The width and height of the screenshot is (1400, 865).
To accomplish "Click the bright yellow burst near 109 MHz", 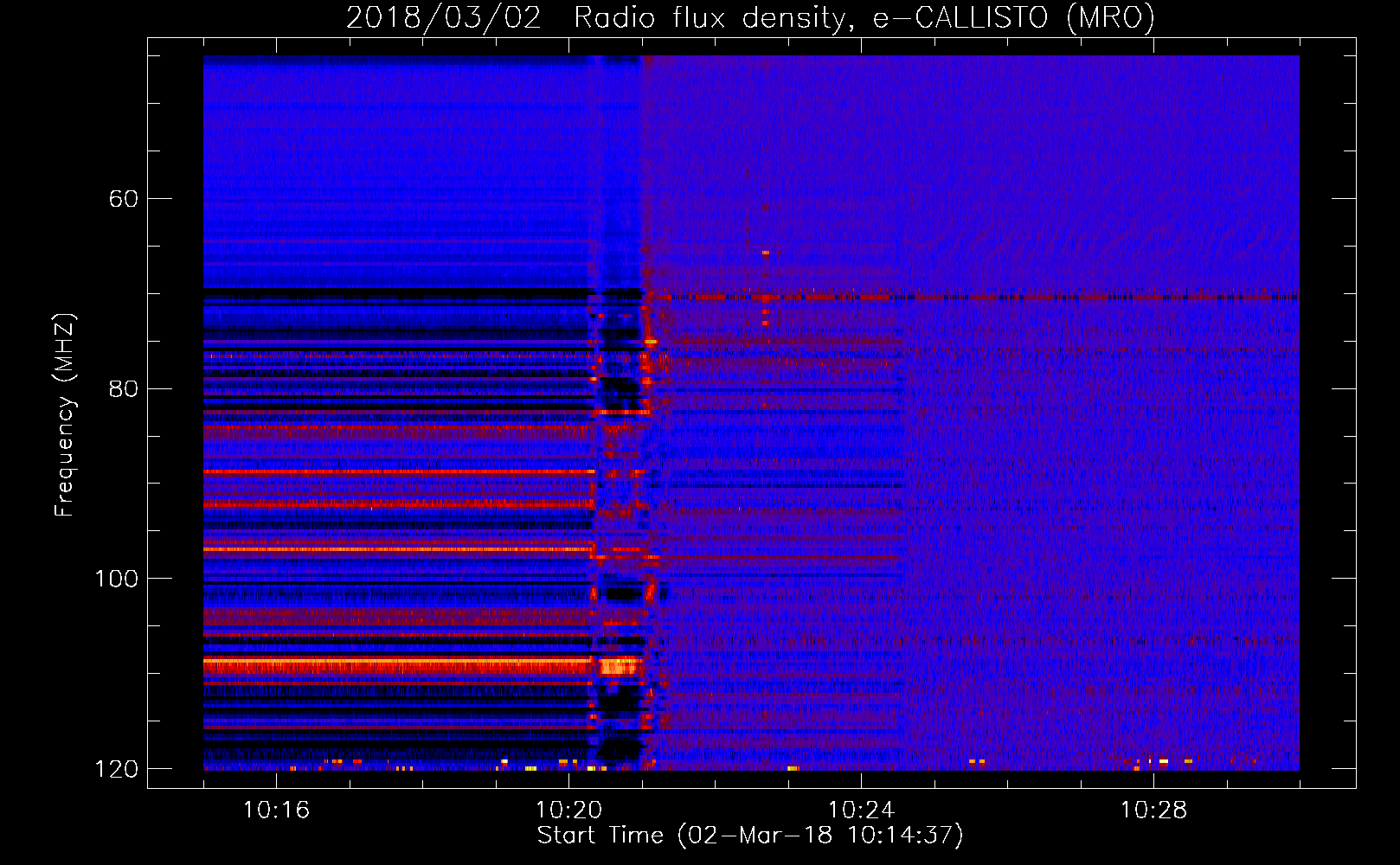I will click(x=619, y=665).
